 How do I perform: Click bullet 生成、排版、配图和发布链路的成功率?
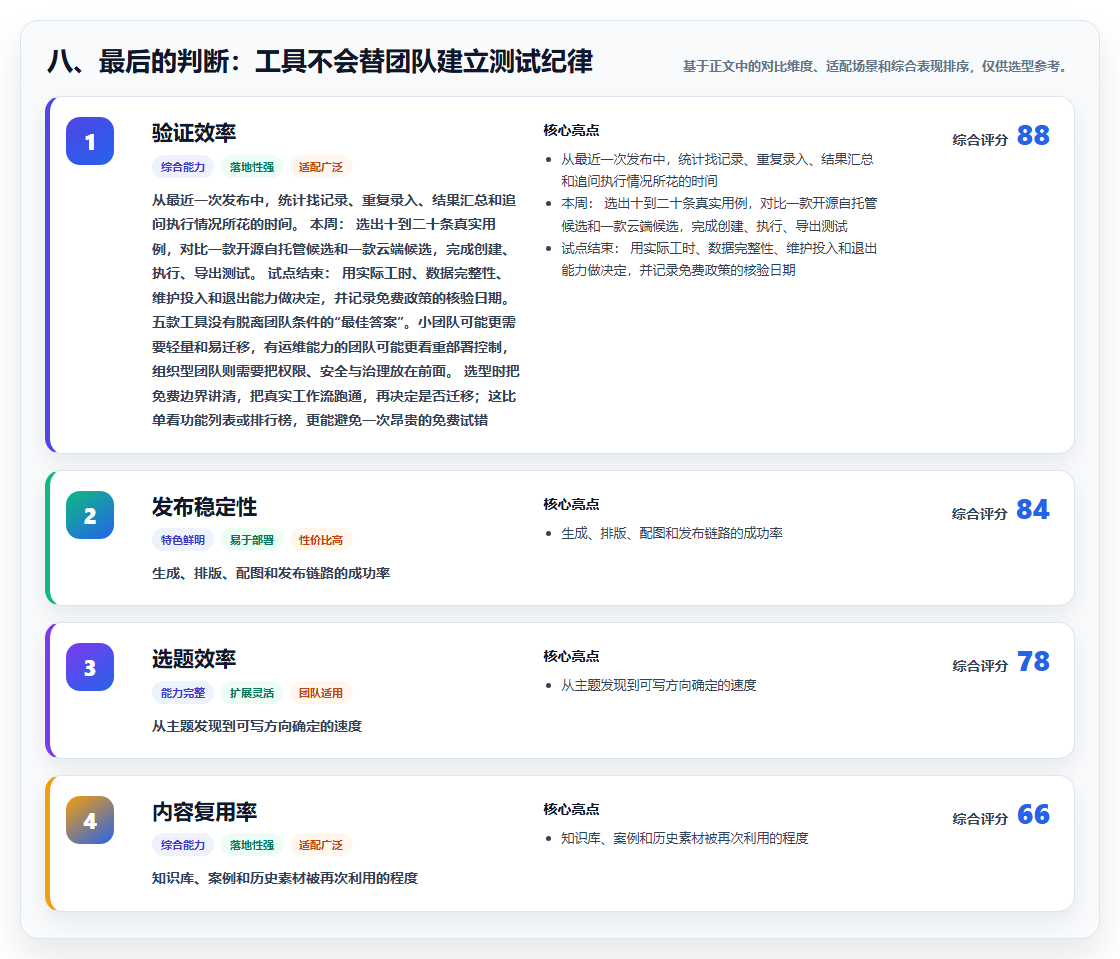(x=671, y=533)
